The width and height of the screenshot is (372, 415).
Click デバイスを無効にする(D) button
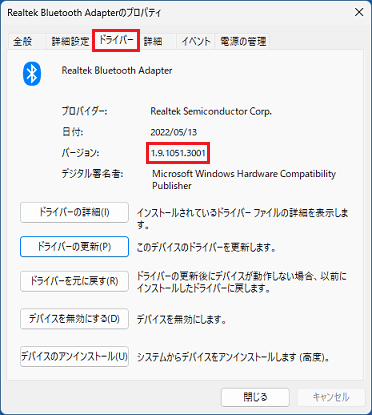click(74, 319)
